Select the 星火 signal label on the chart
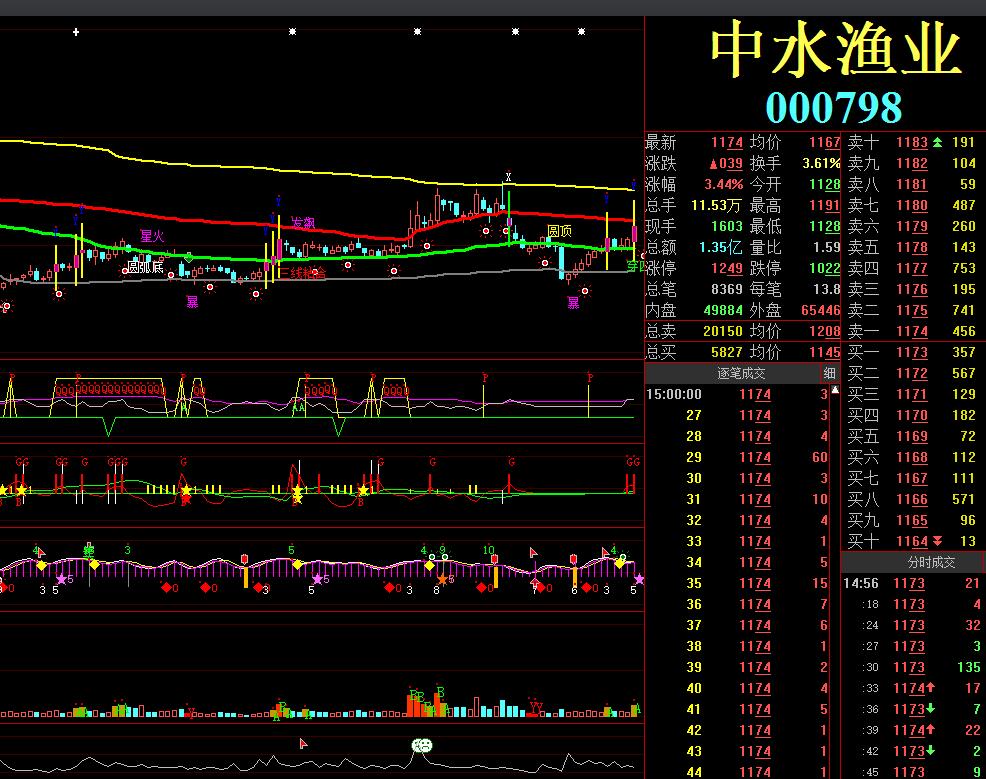The height and width of the screenshot is (779, 986). pyautogui.click(x=152, y=236)
